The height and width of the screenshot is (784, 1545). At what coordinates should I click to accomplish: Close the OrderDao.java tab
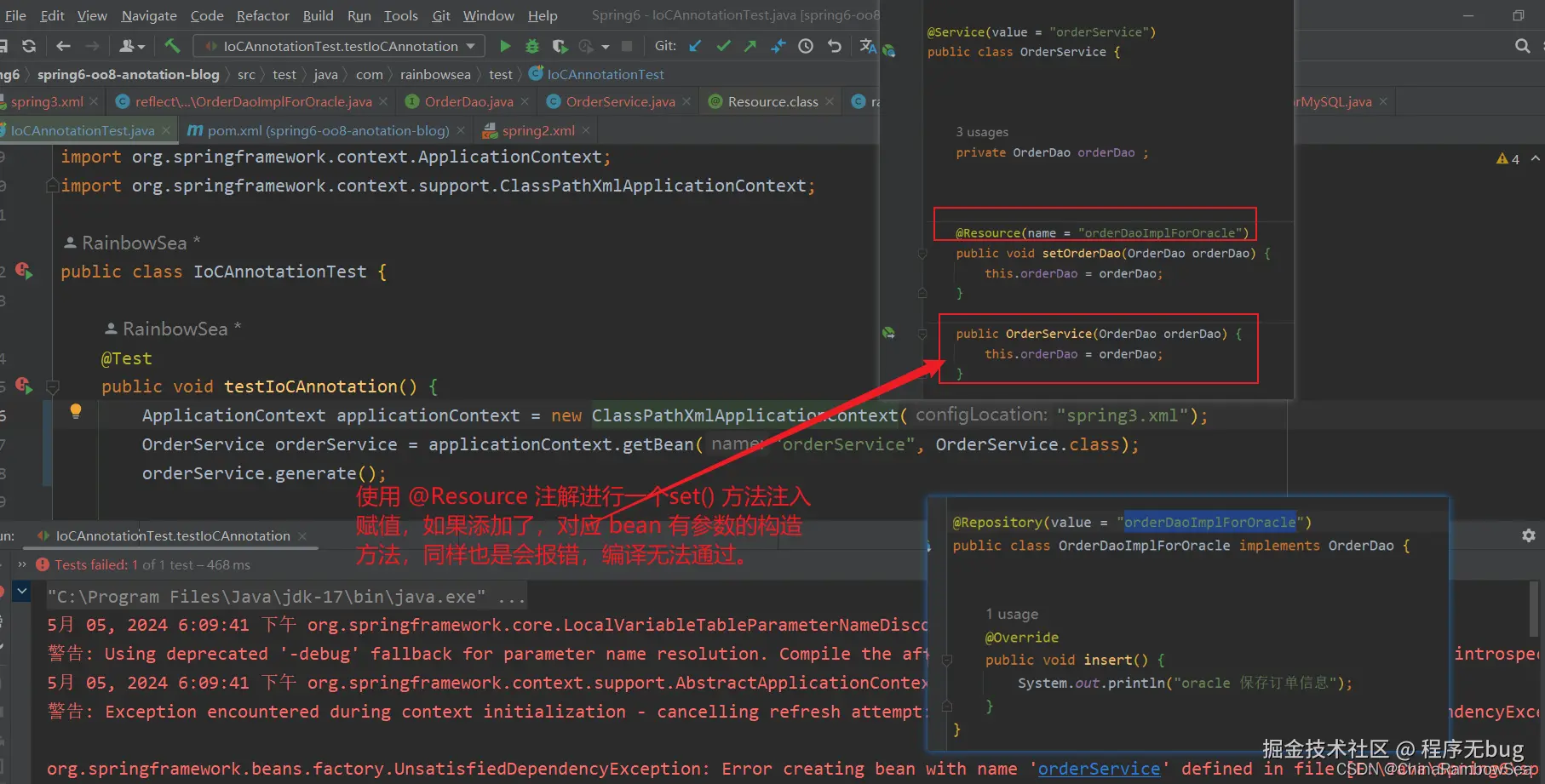tap(525, 101)
